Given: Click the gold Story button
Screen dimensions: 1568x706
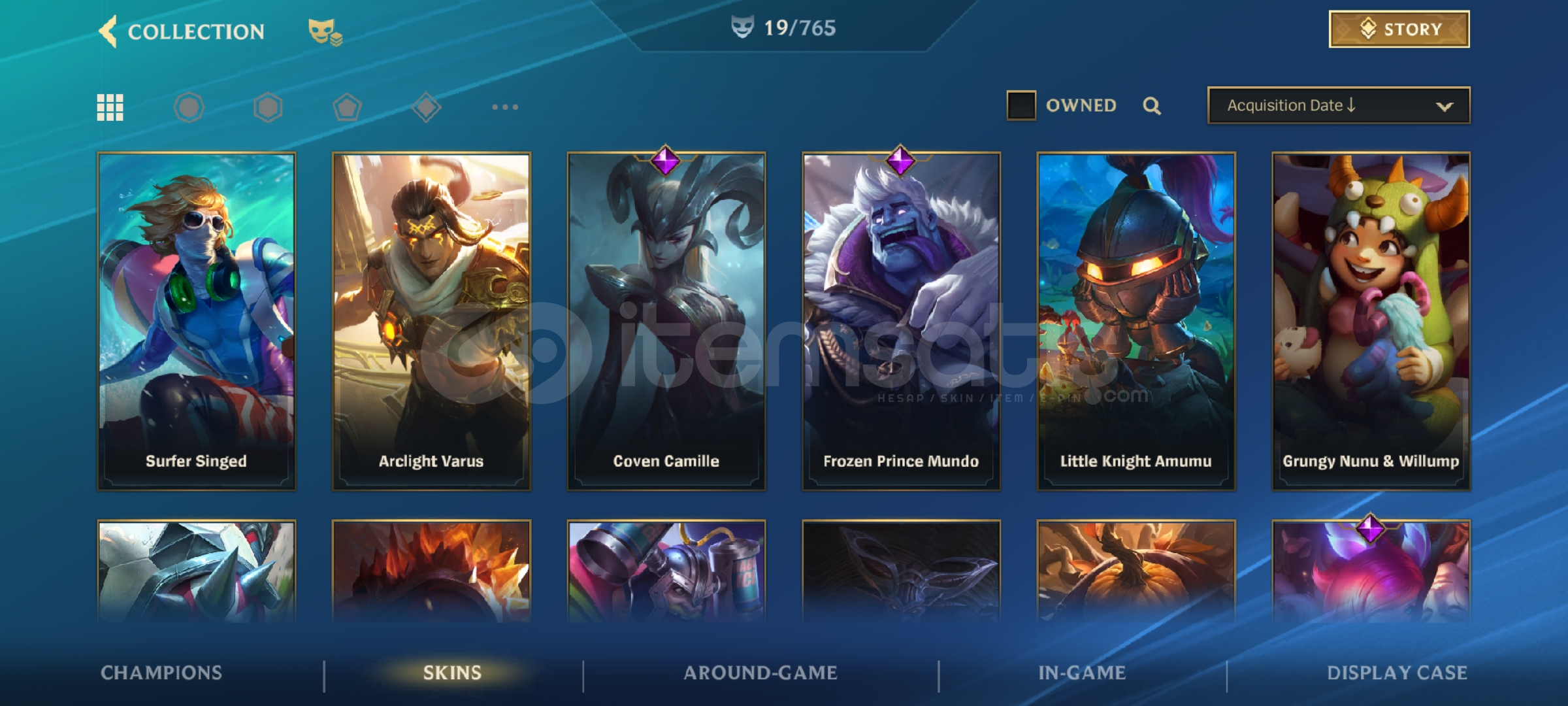Looking at the screenshot, I should tap(1399, 29).
